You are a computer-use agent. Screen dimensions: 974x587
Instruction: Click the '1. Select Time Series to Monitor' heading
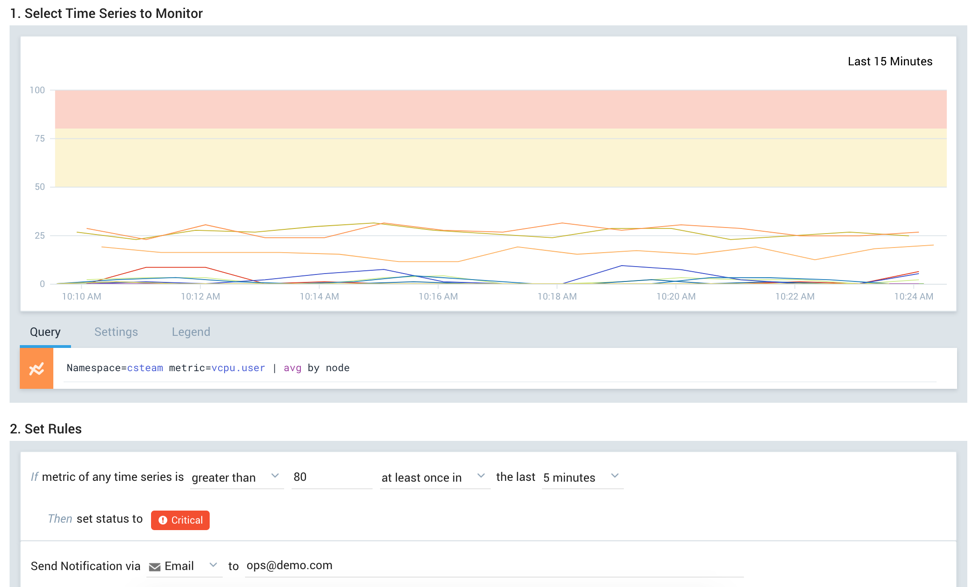[x=106, y=14]
